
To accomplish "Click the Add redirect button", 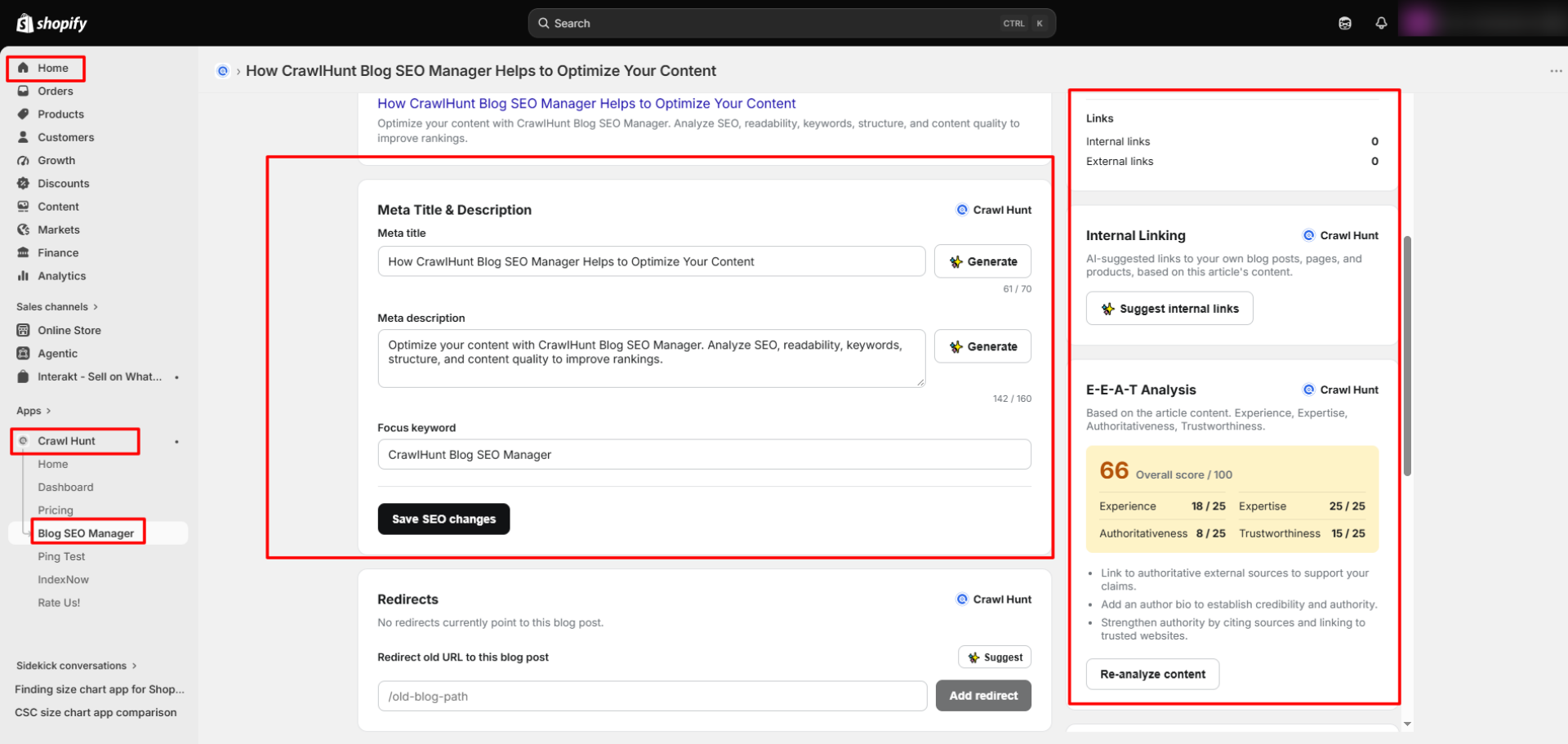I will [983, 696].
